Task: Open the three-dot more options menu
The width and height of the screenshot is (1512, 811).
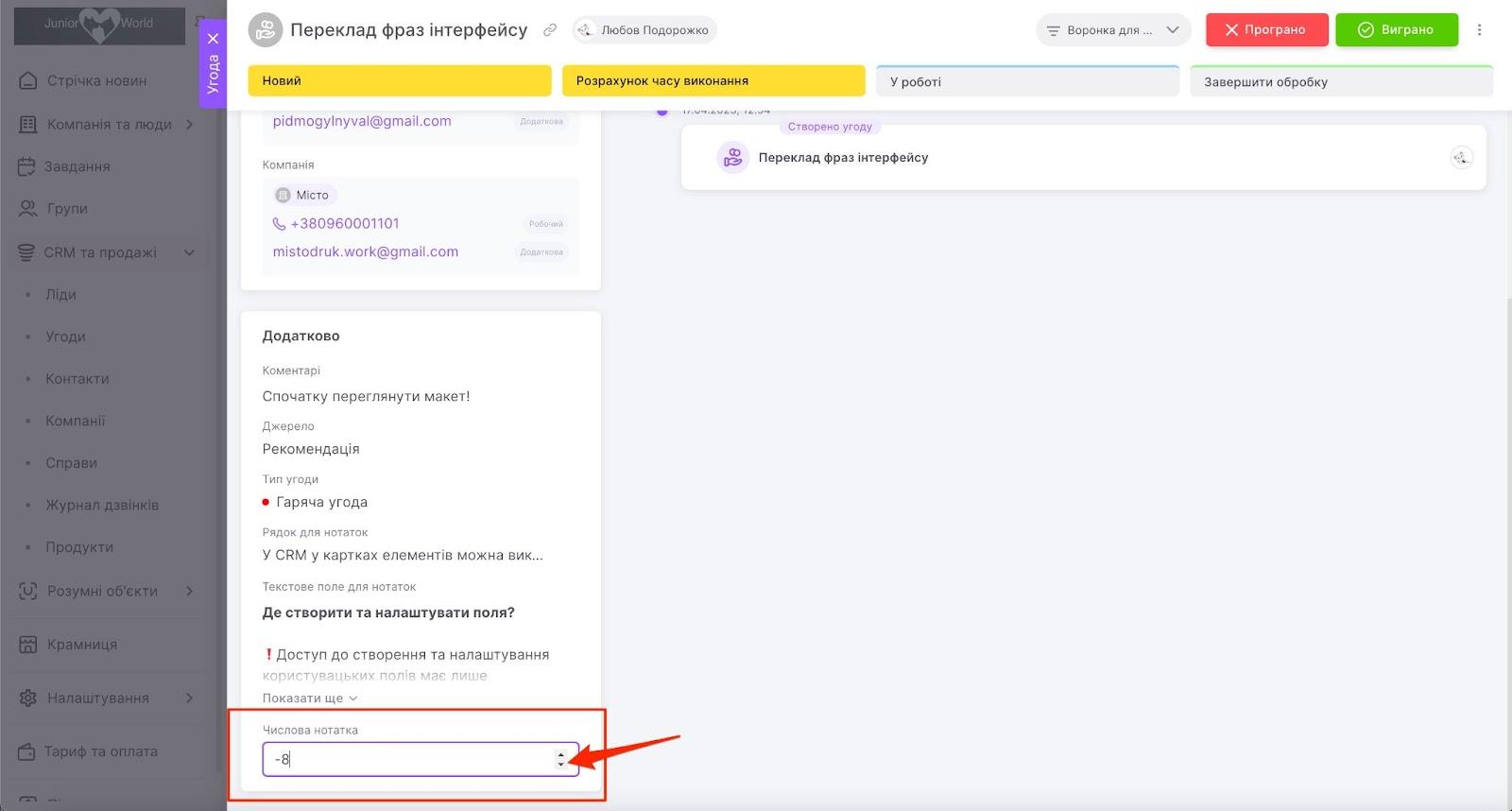Action: tap(1480, 30)
